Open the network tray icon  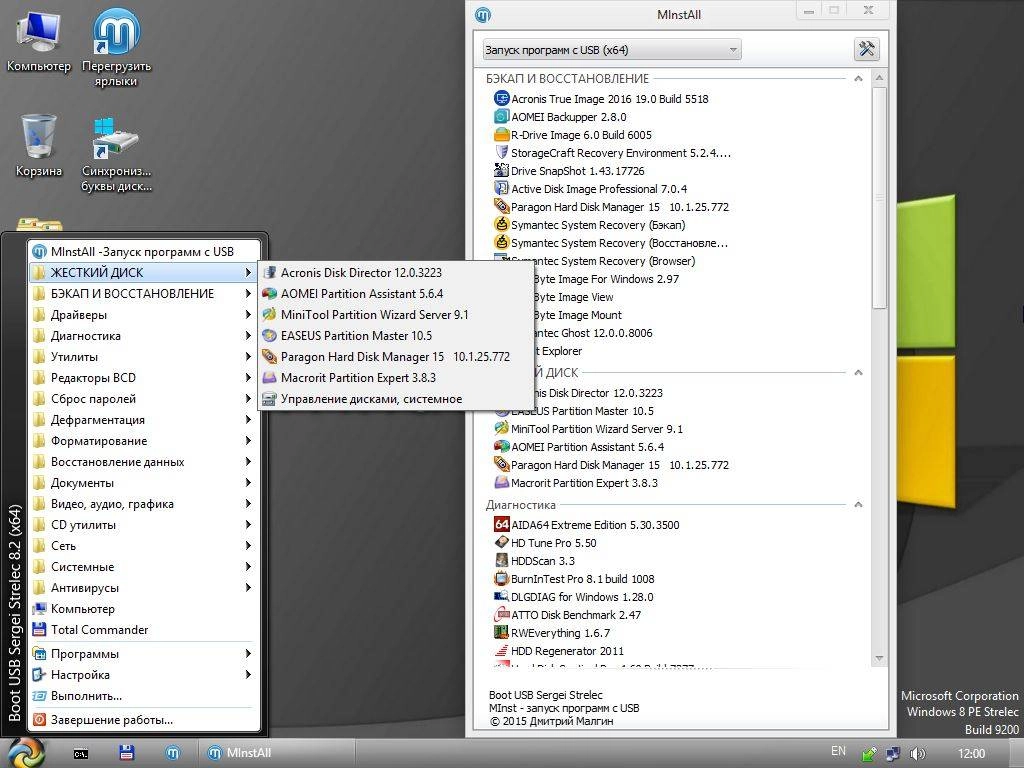pyautogui.click(x=893, y=754)
